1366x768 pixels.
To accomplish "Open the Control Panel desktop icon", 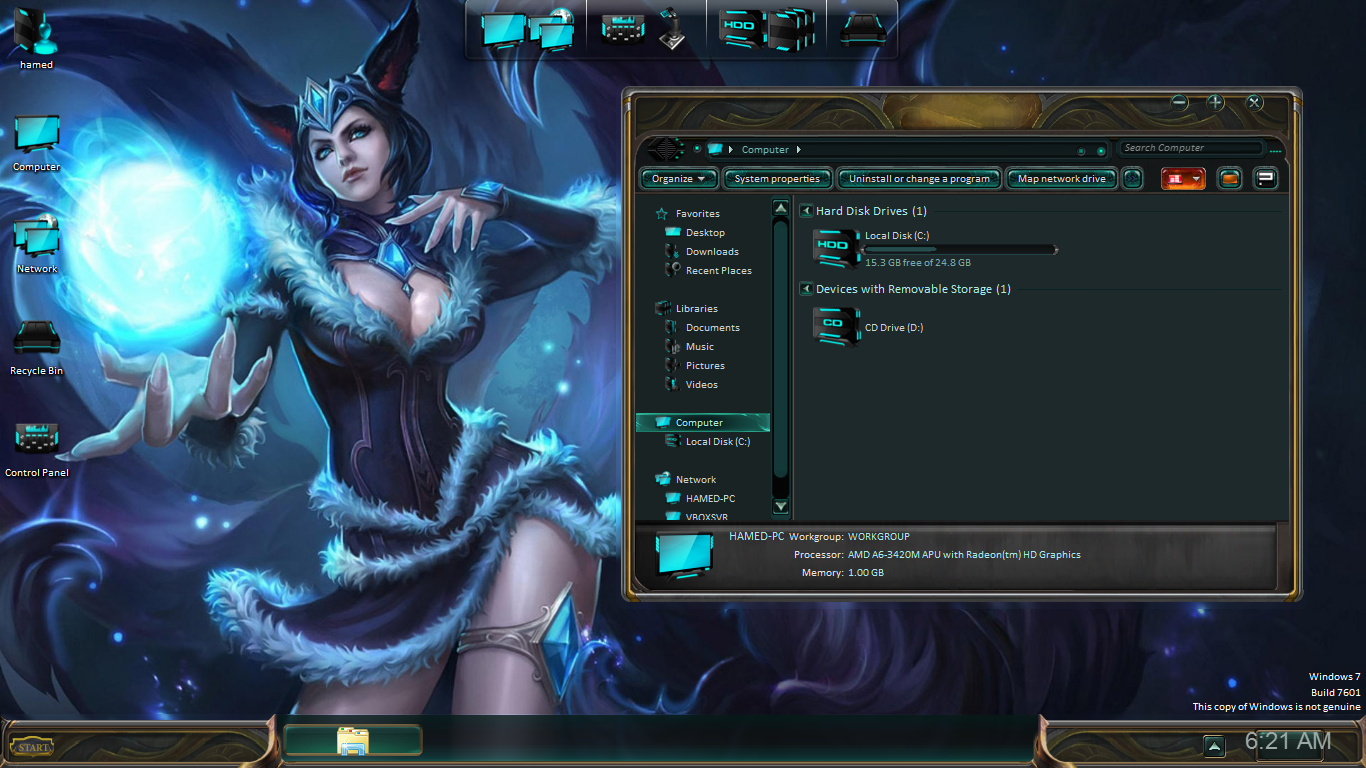I will click(x=37, y=440).
